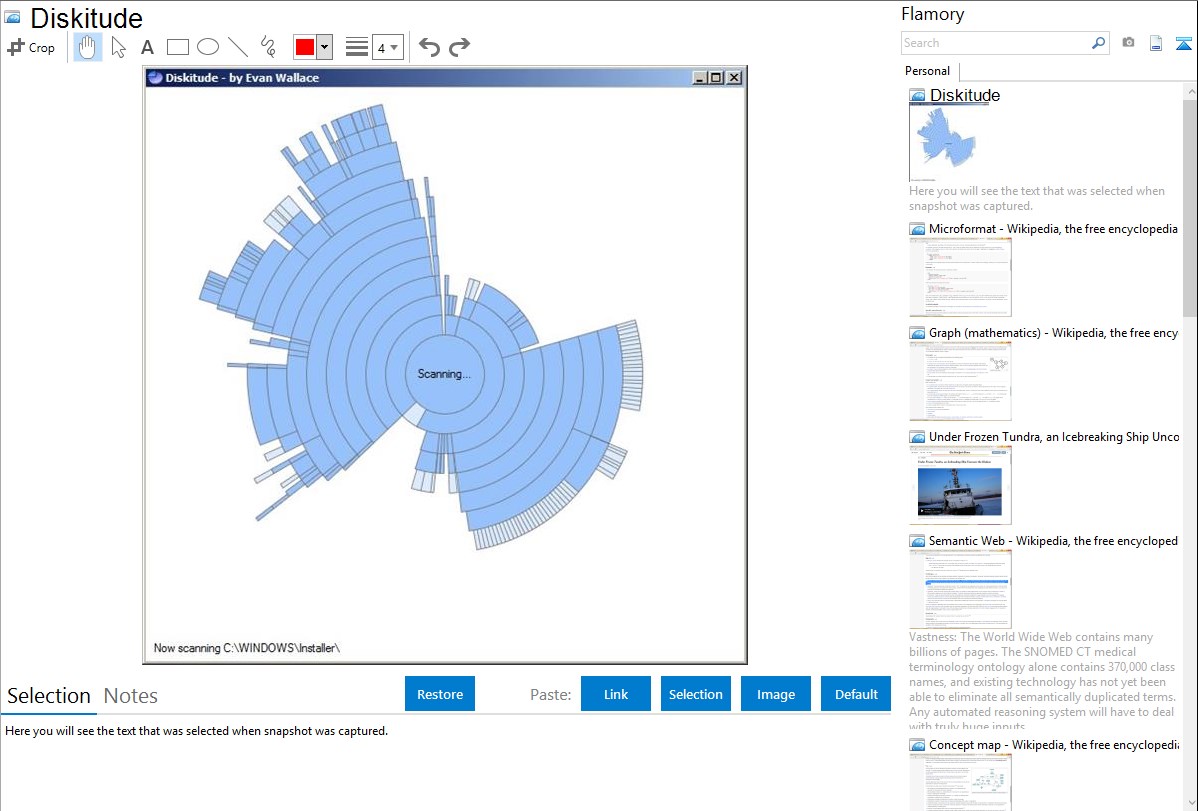
Task: Open the Diskitude snapshot title in list
Action: tap(965, 96)
